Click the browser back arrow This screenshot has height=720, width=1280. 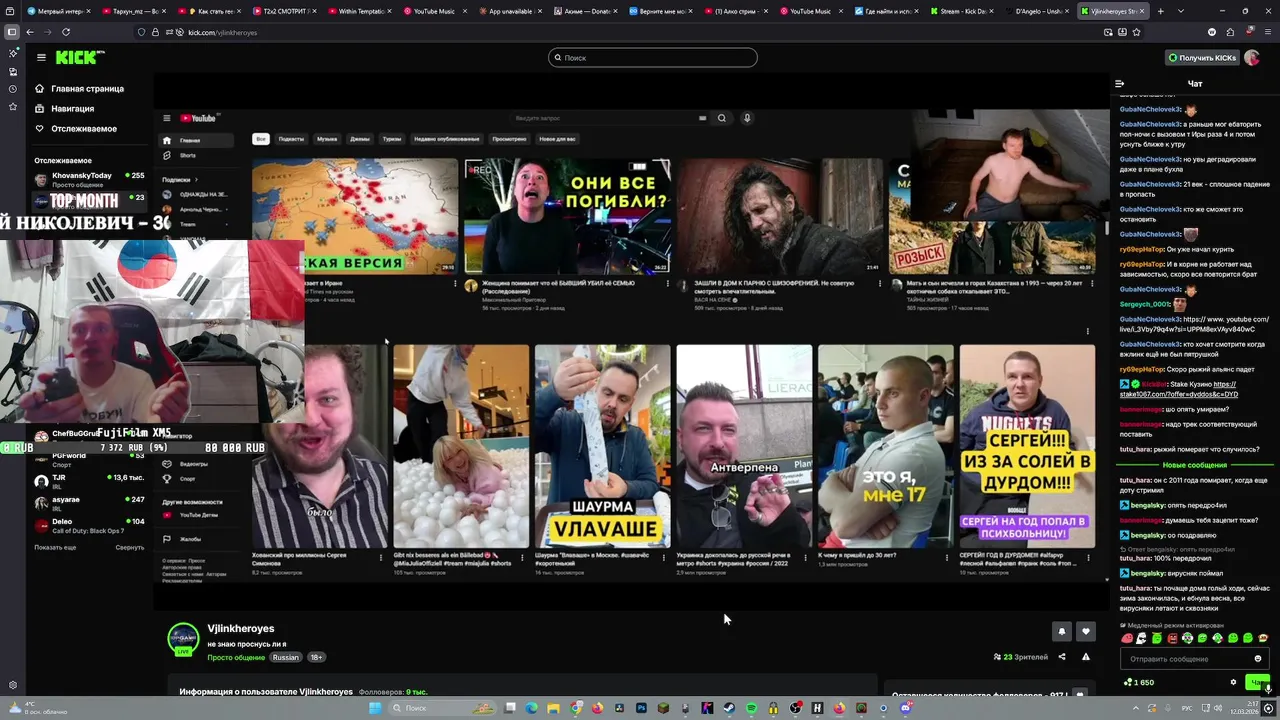pyautogui.click(x=29, y=32)
